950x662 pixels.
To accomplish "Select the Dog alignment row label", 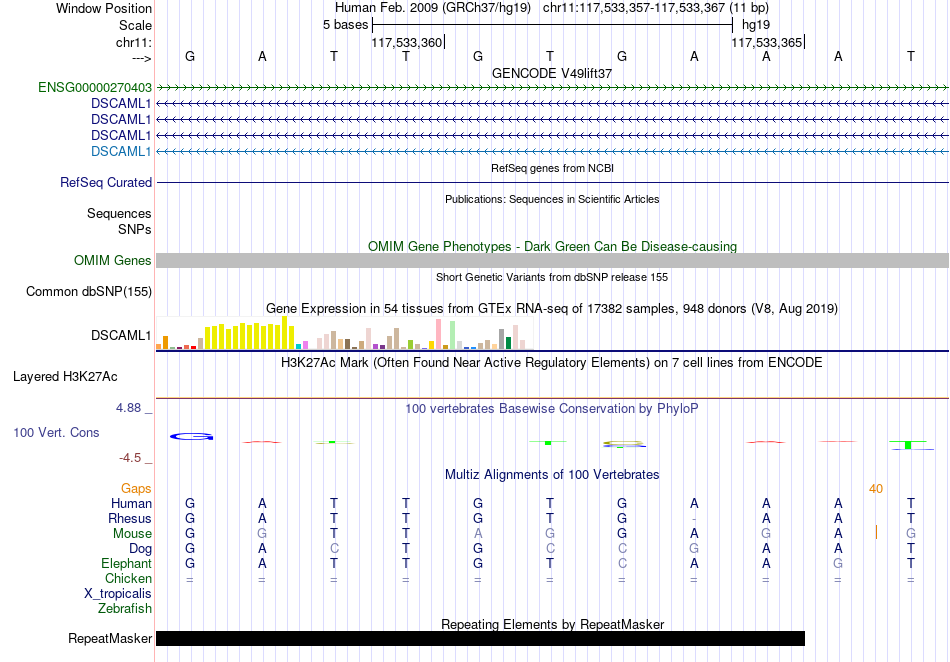I will pos(141,549).
